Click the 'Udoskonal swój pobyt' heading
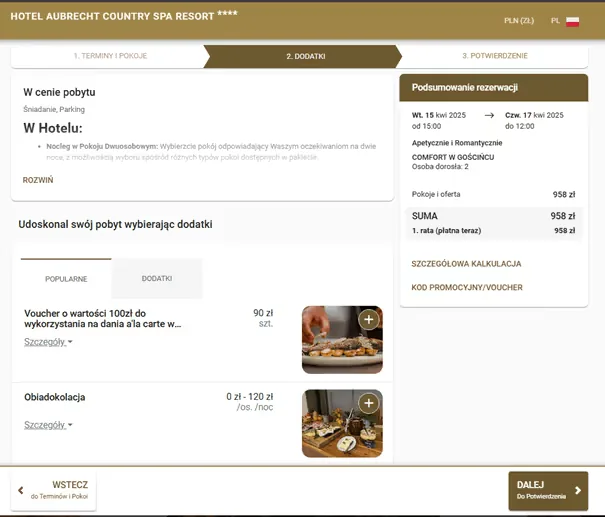Image resolution: width=605 pixels, height=517 pixels. click(x=115, y=225)
